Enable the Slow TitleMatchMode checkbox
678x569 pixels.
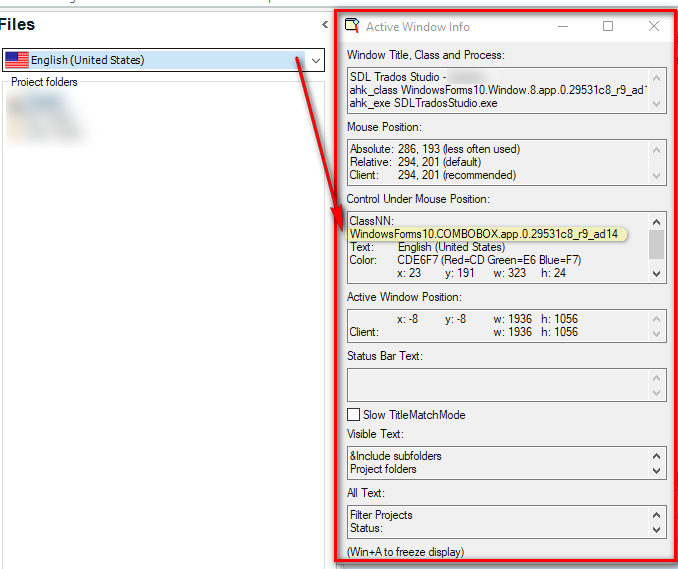pyautogui.click(x=354, y=415)
